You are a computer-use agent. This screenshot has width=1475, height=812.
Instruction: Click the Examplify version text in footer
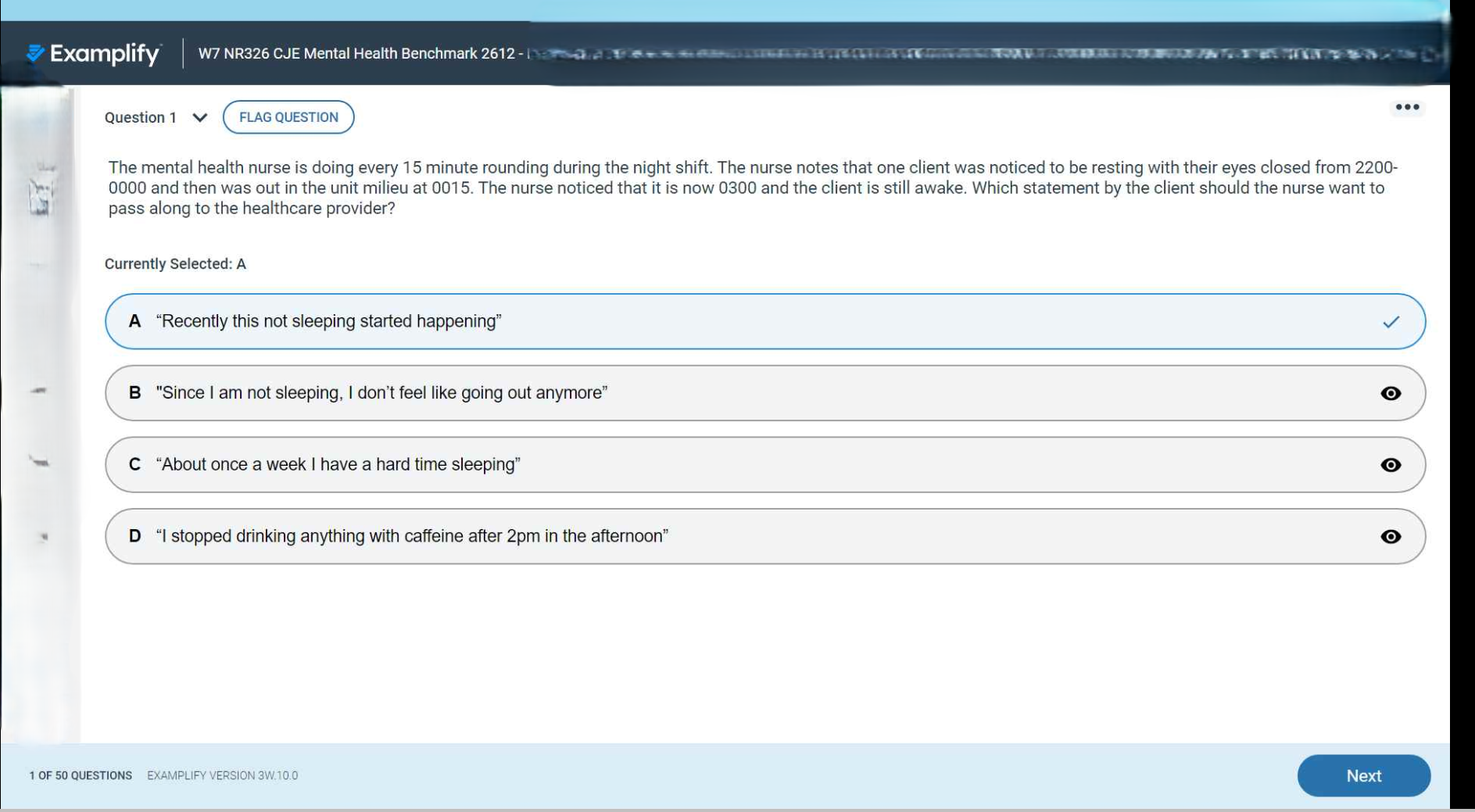coord(223,776)
